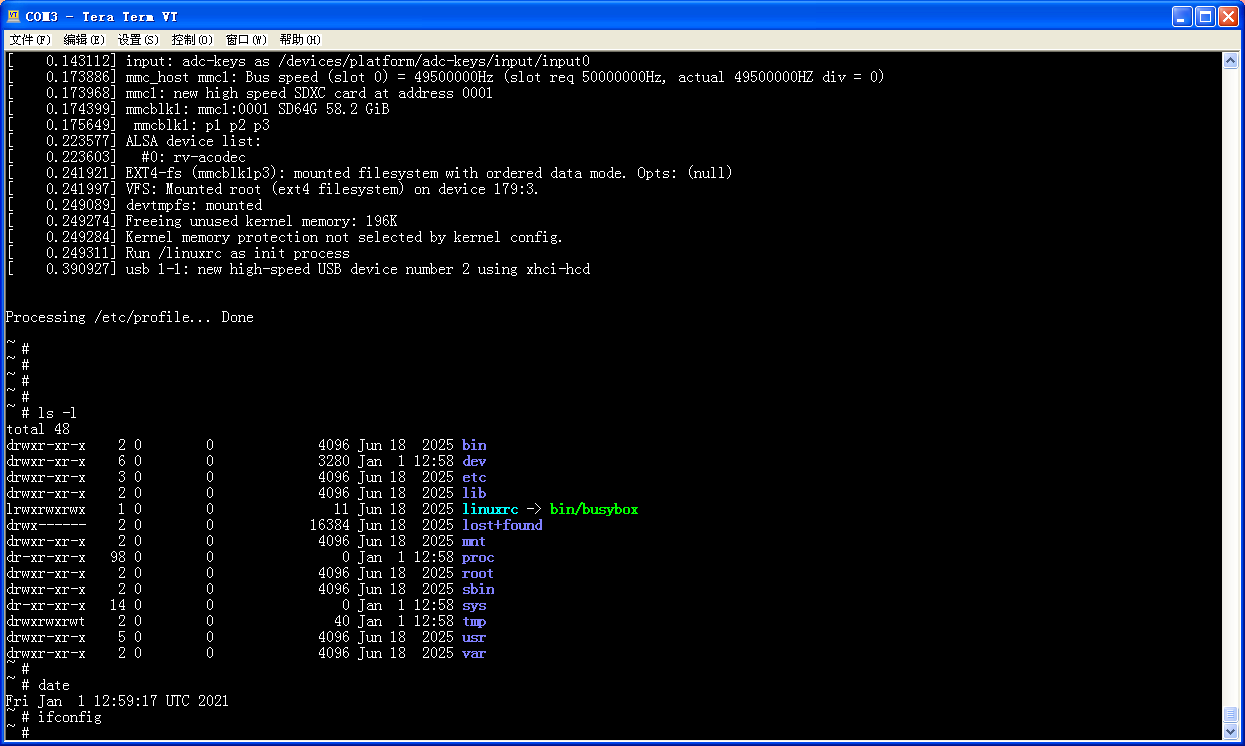Click the 'new high-speed USB device' log line
This screenshot has width=1245, height=746.
click(x=298, y=269)
